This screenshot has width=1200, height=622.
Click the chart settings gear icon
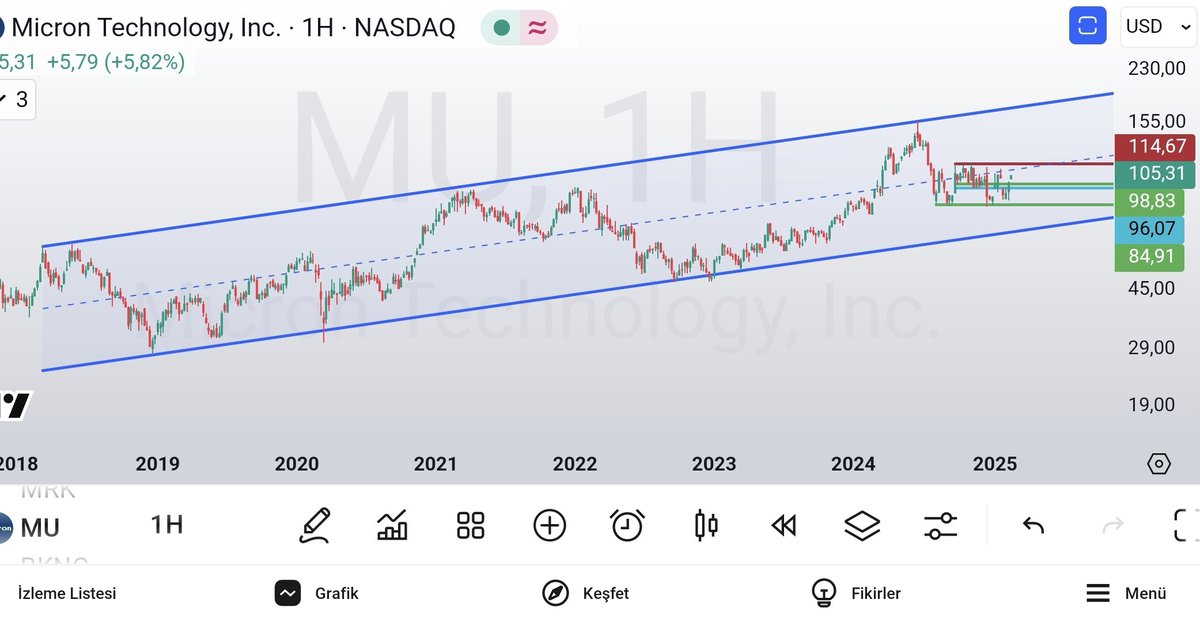click(x=1158, y=463)
